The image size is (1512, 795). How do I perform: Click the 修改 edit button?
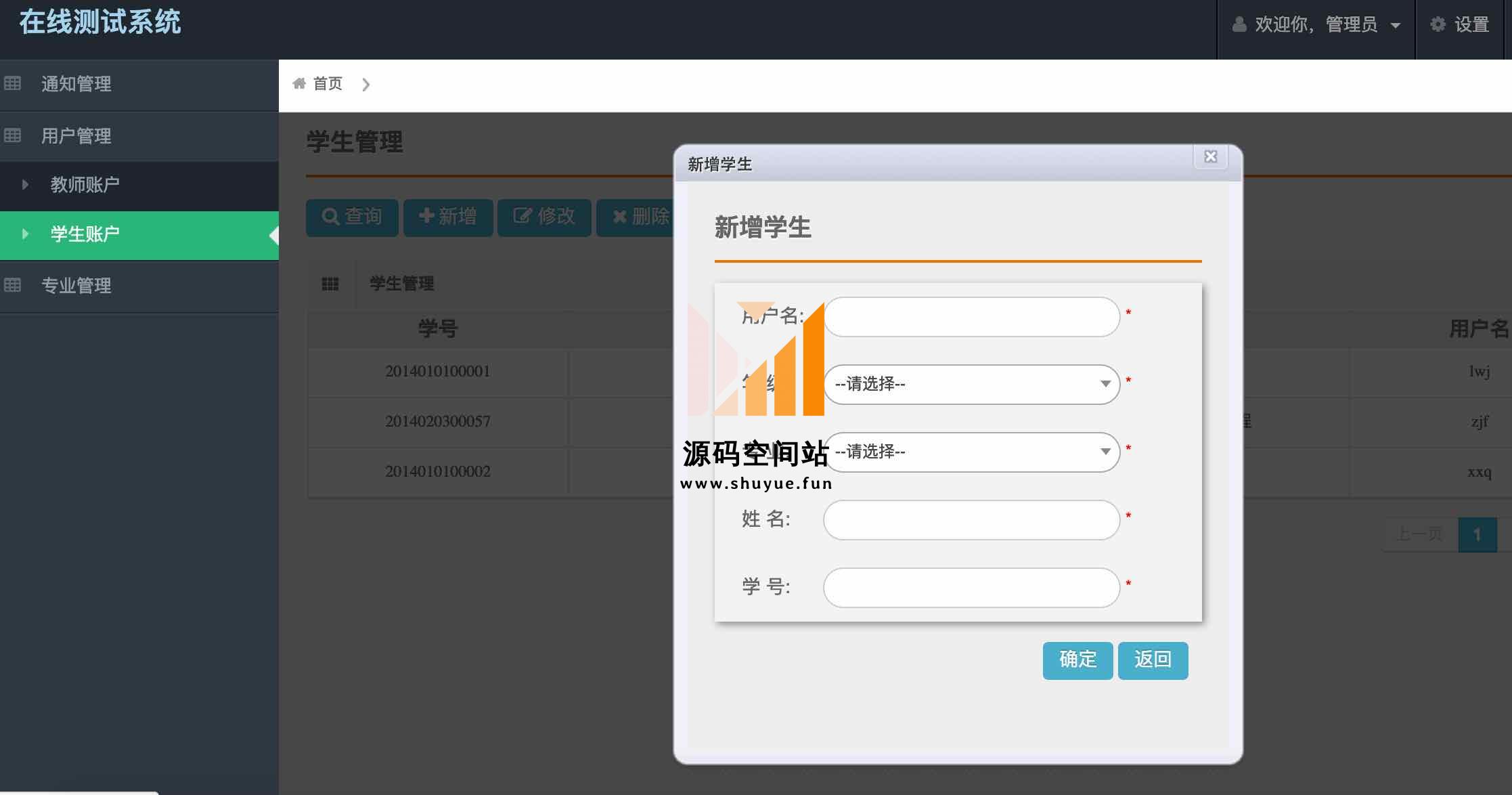point(544,217)
